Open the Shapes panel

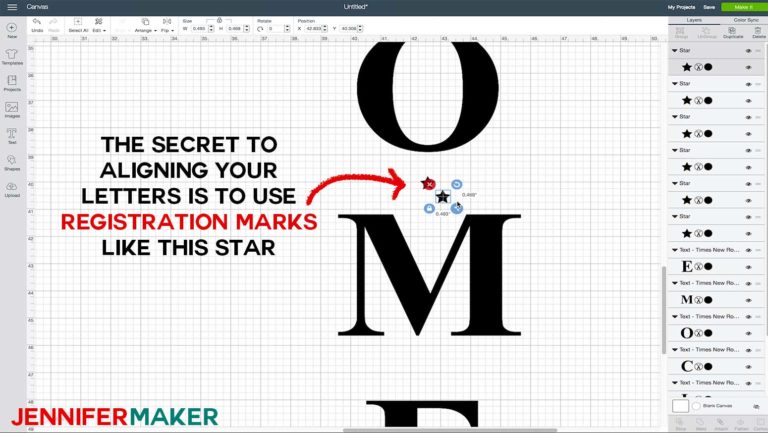(12, 160)
